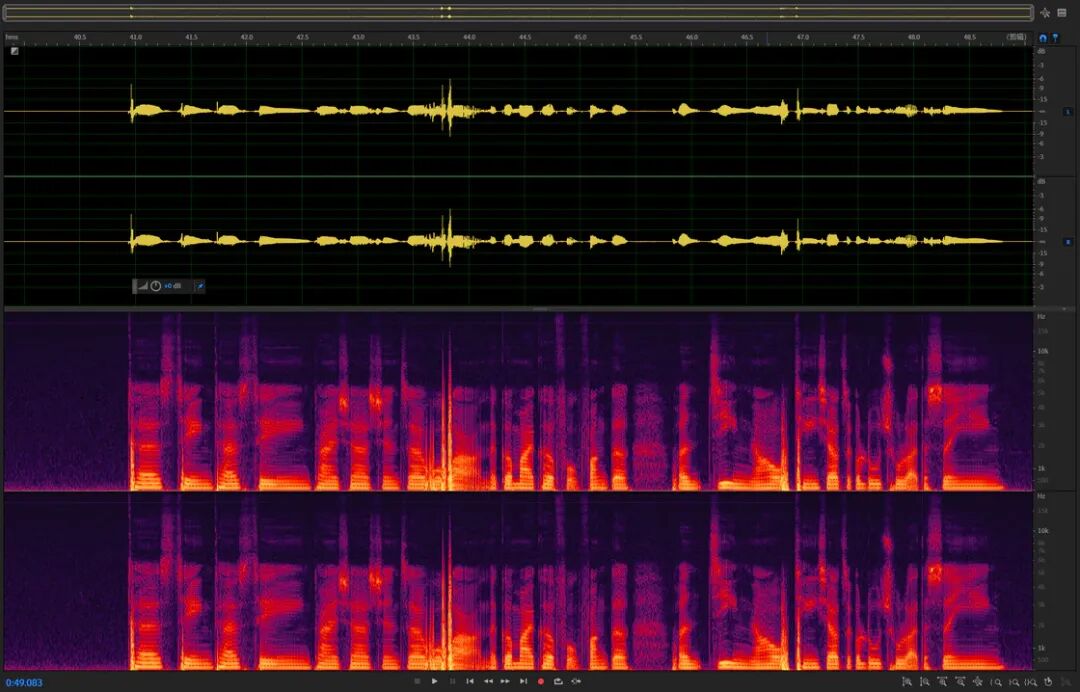Click the blue pin icon near the time ruler
Viewport: 1080px width, 692px height.
[x=1055, y=38]
